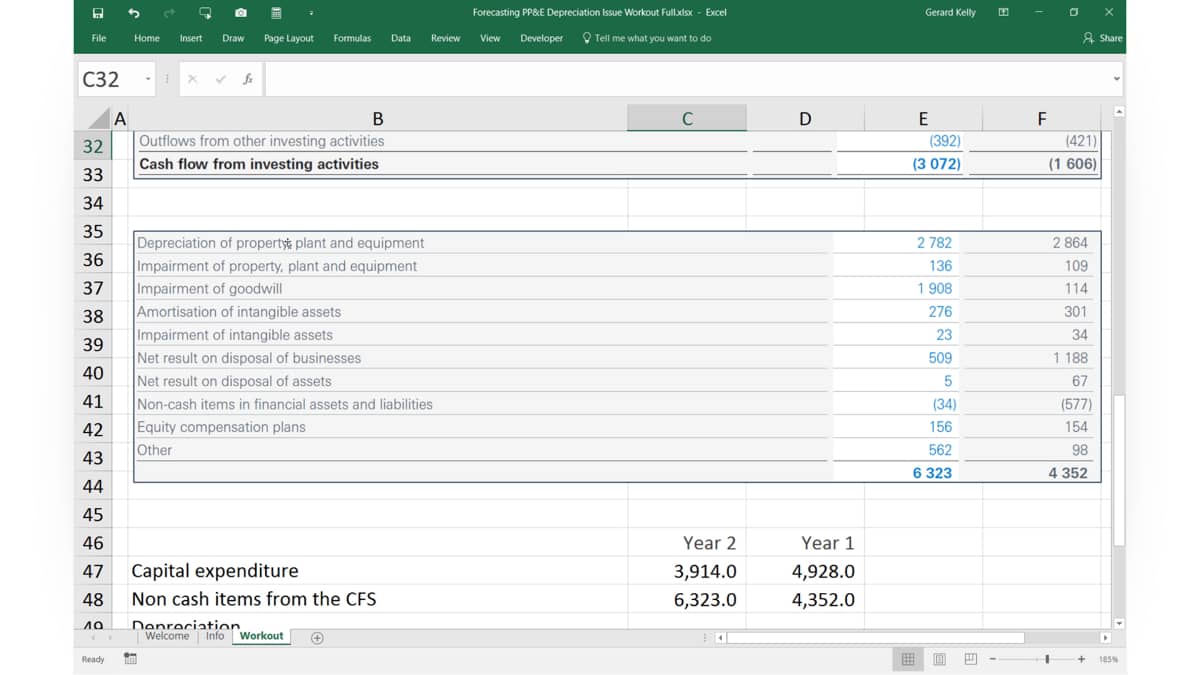Switch to the Data tab
This screenshot has height=675, width=1200.
pyautogui.click(x=401, y=38)
